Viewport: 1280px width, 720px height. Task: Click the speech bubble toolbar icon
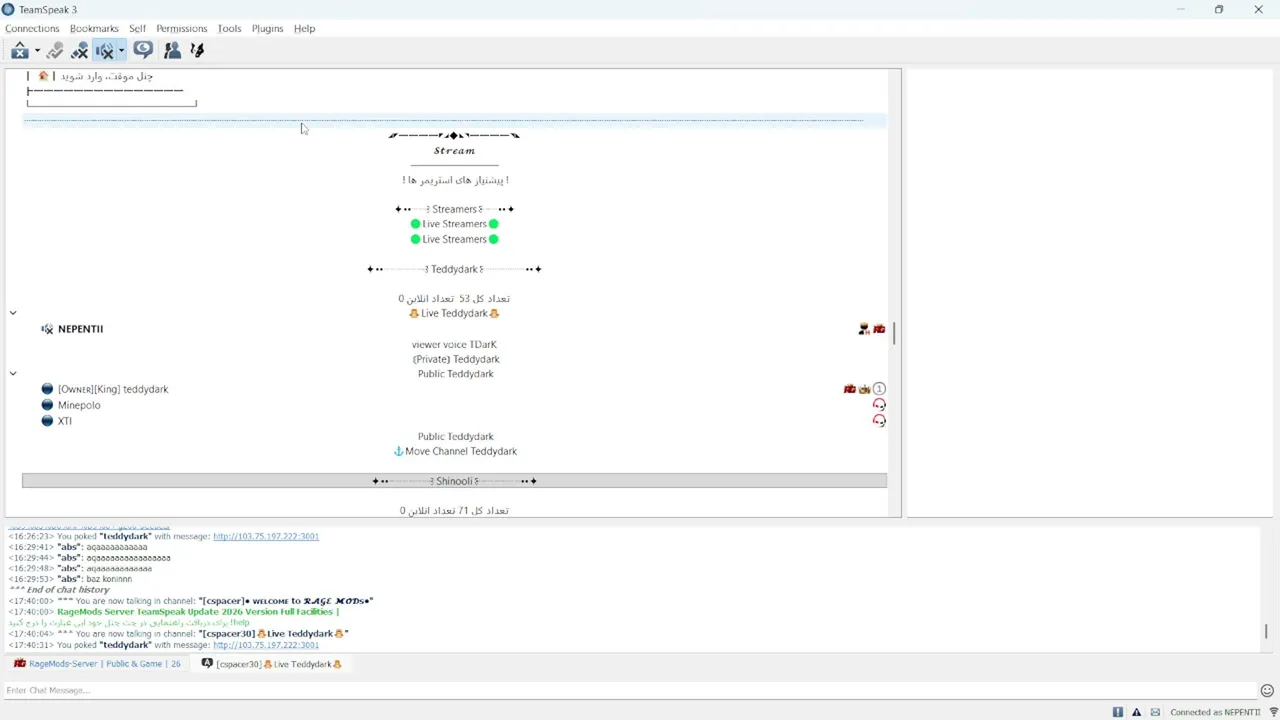coord(143,50)
